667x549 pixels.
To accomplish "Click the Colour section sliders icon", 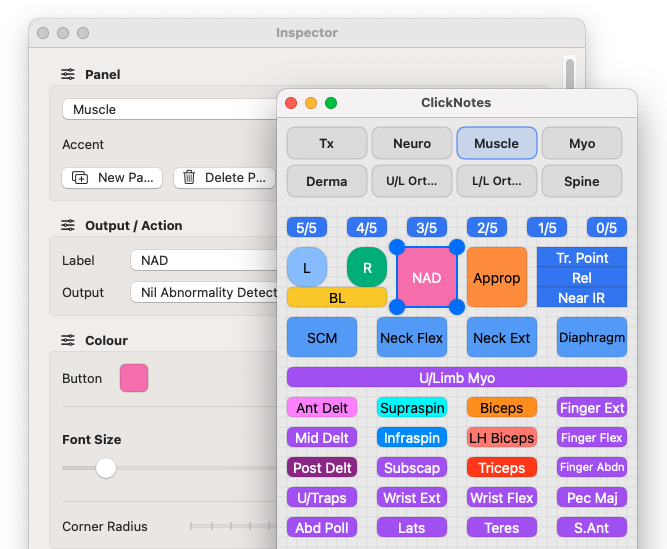I will [68, 340].
